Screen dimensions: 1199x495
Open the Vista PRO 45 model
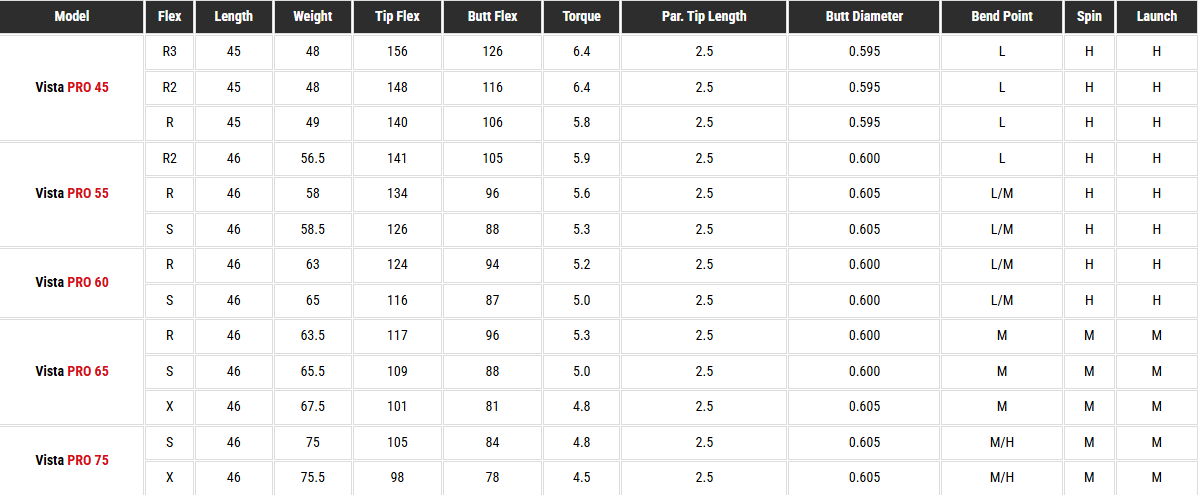72,88
